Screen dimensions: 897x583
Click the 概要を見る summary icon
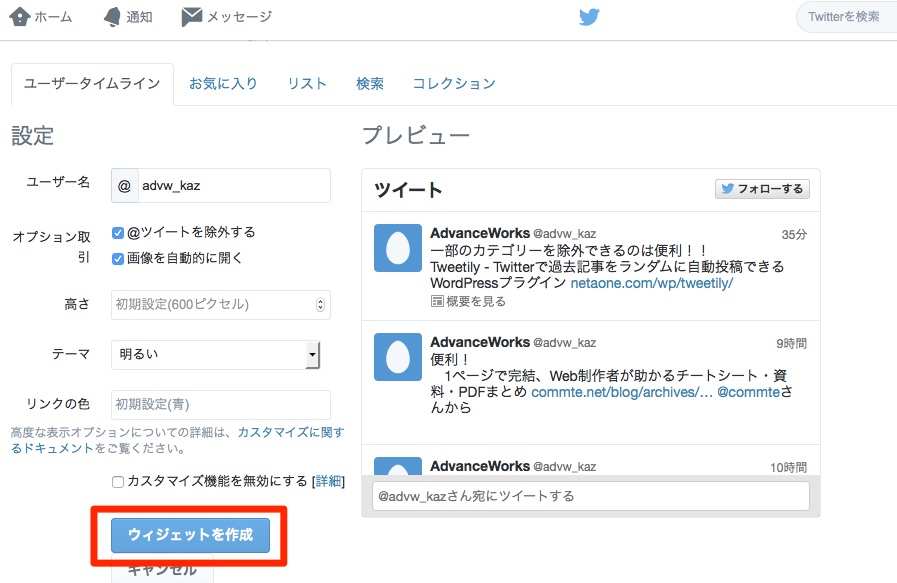point(437,301)
